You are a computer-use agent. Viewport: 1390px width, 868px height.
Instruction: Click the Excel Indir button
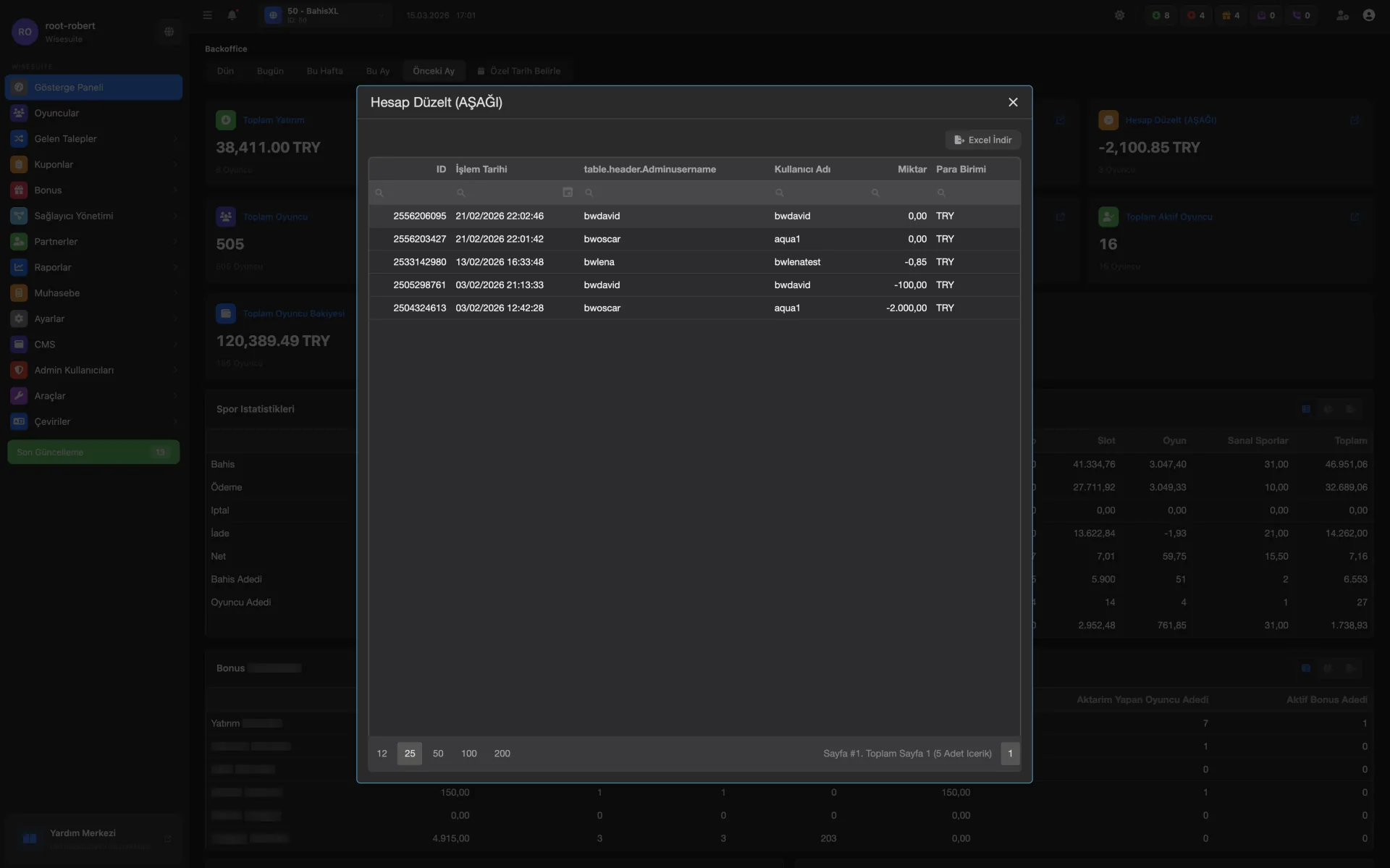point(983,140)
